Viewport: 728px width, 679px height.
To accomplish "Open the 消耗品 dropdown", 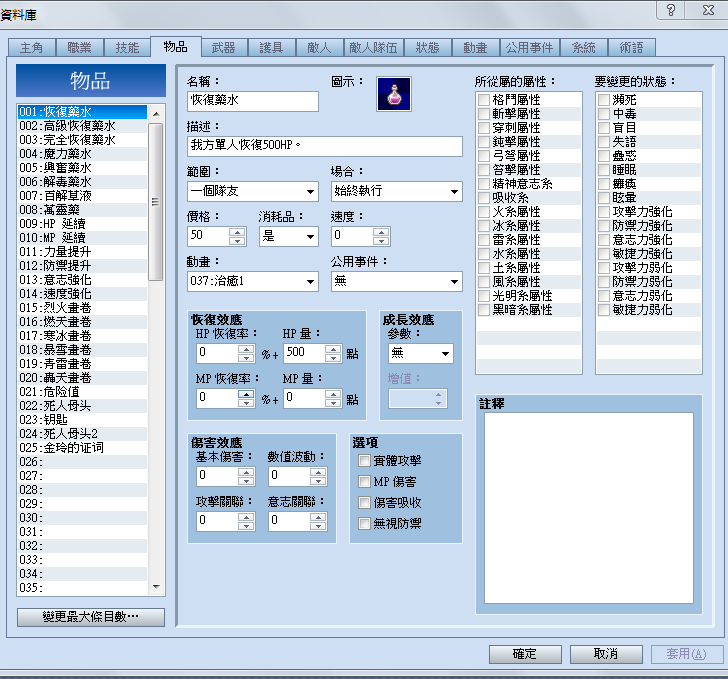I will [289, 236].
